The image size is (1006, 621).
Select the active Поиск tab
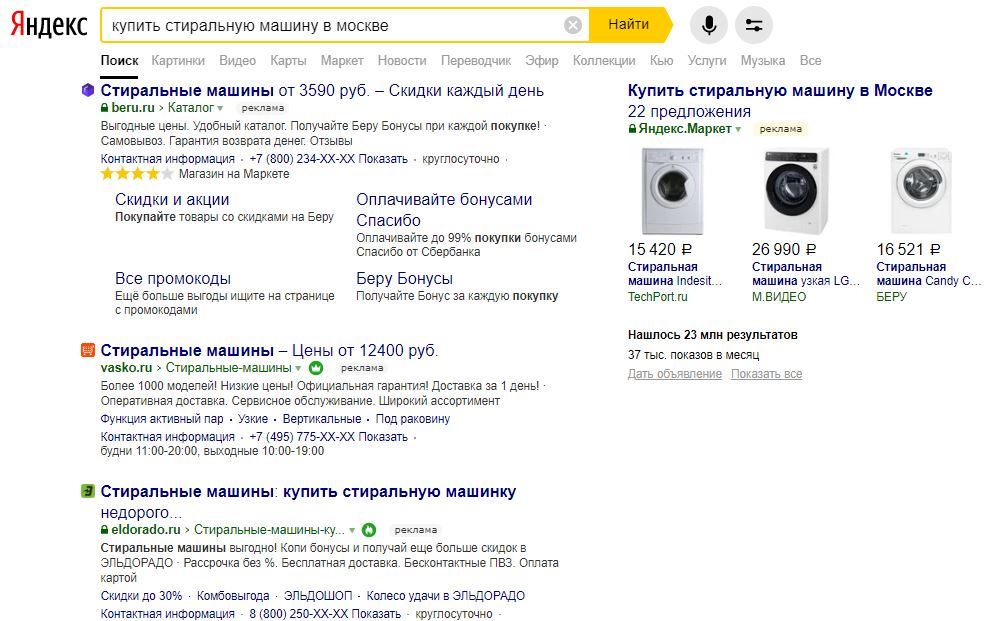coord(119,60)
